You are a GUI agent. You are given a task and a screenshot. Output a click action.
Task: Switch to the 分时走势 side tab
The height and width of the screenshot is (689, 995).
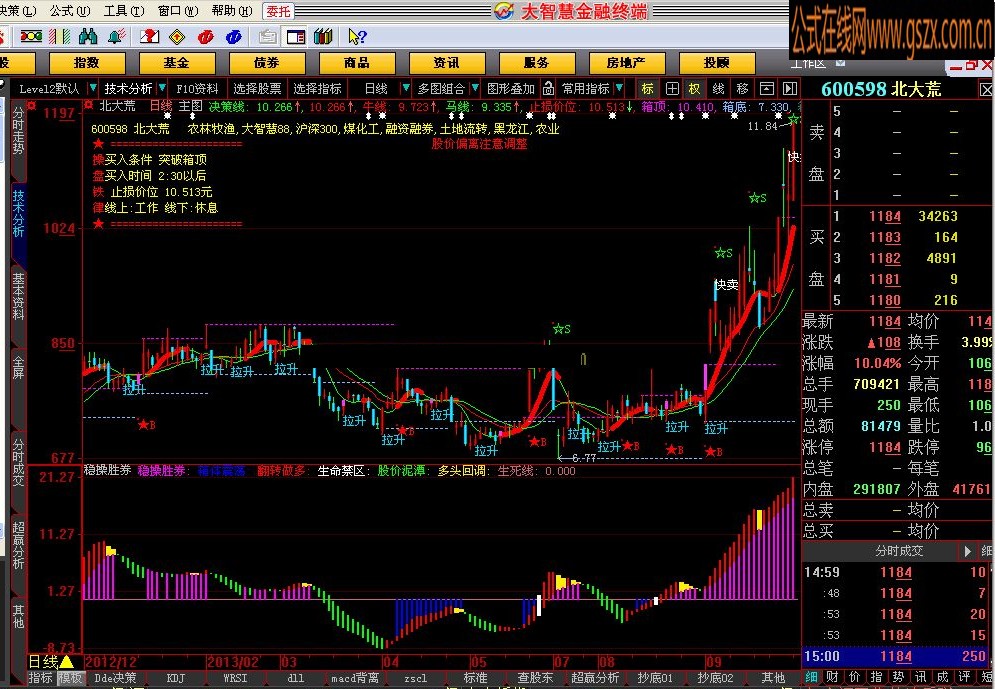point(18,130)
